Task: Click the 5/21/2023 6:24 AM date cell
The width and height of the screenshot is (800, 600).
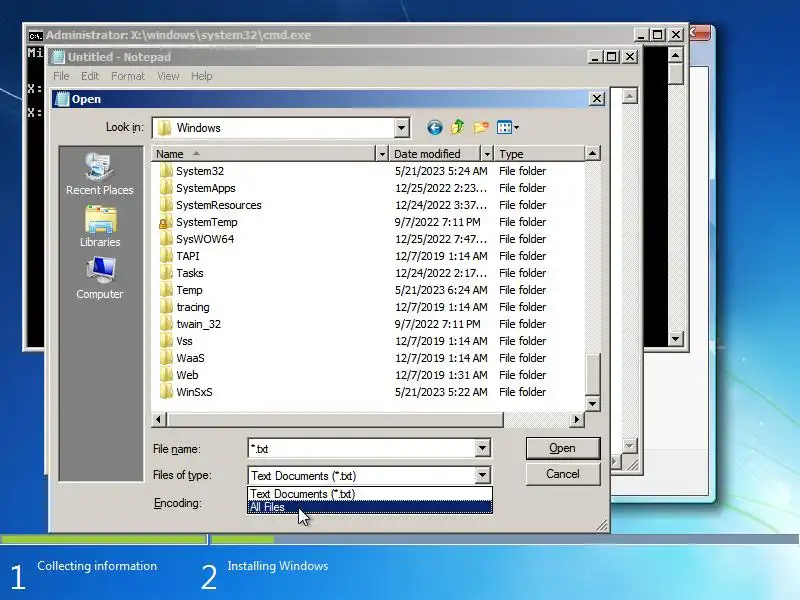Action: [441, 290]
